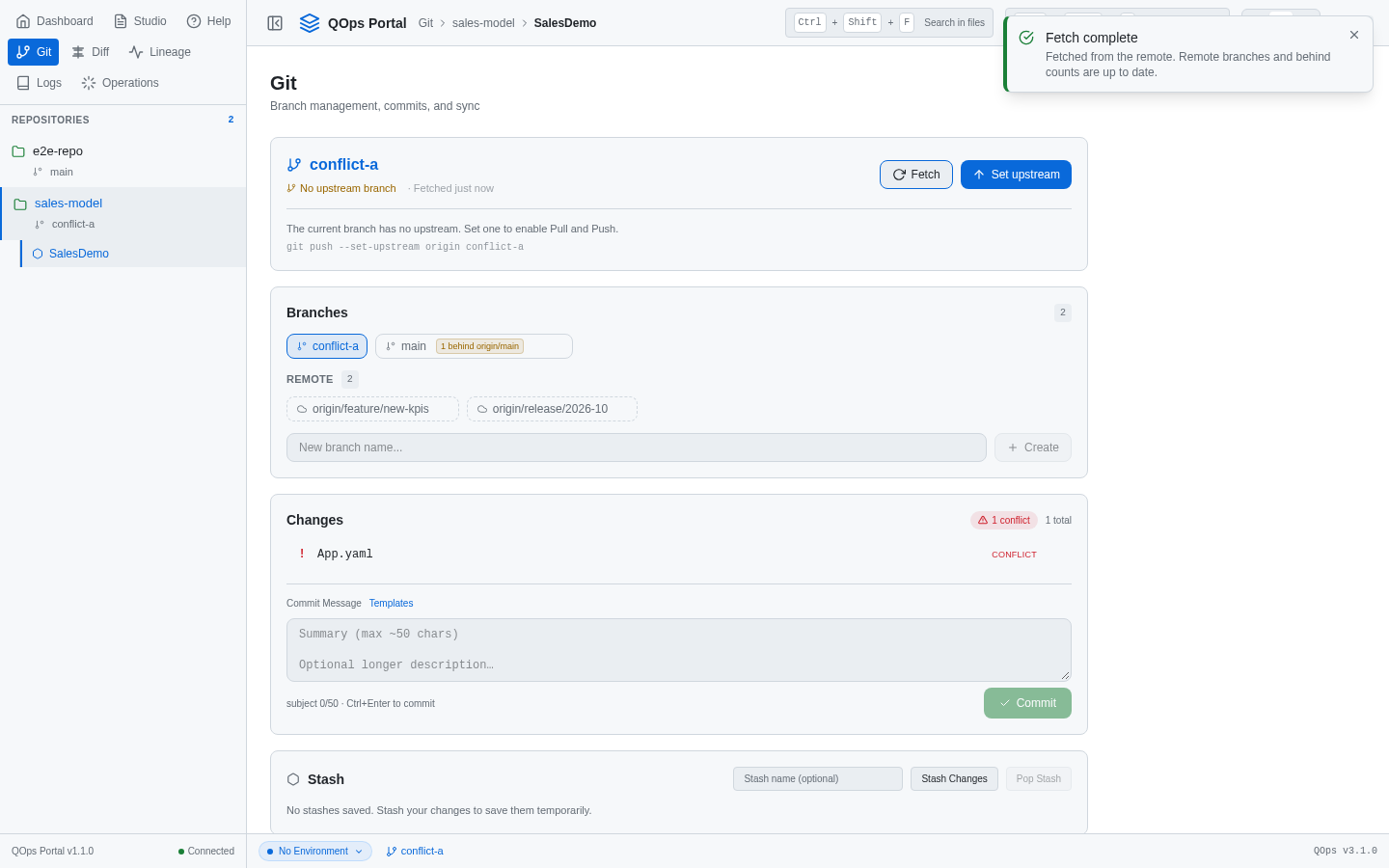
Task: Select origin/release/2026-10 remote branch
Action: coord(552,409)
